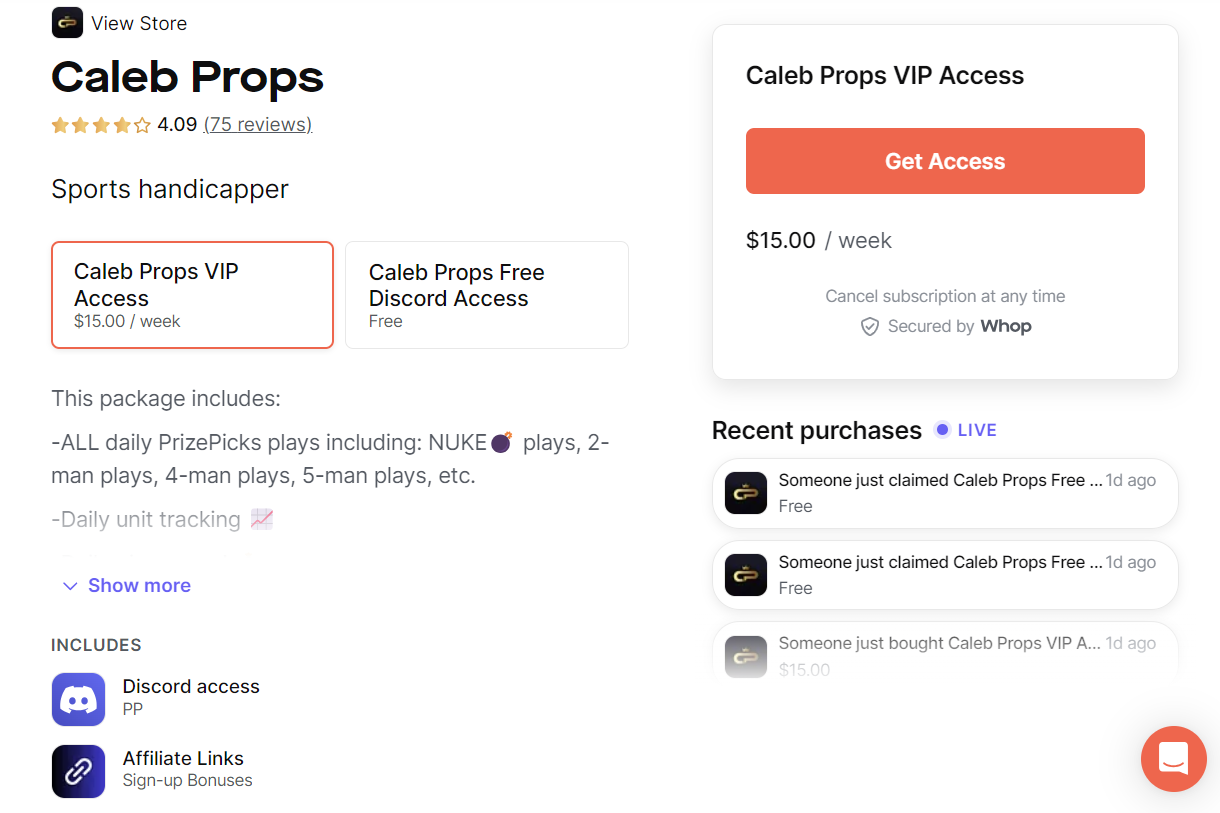The width and height of the screenshot is (1220, 813).
Task: Open the 75 reviews link
Action: (258, 124)
